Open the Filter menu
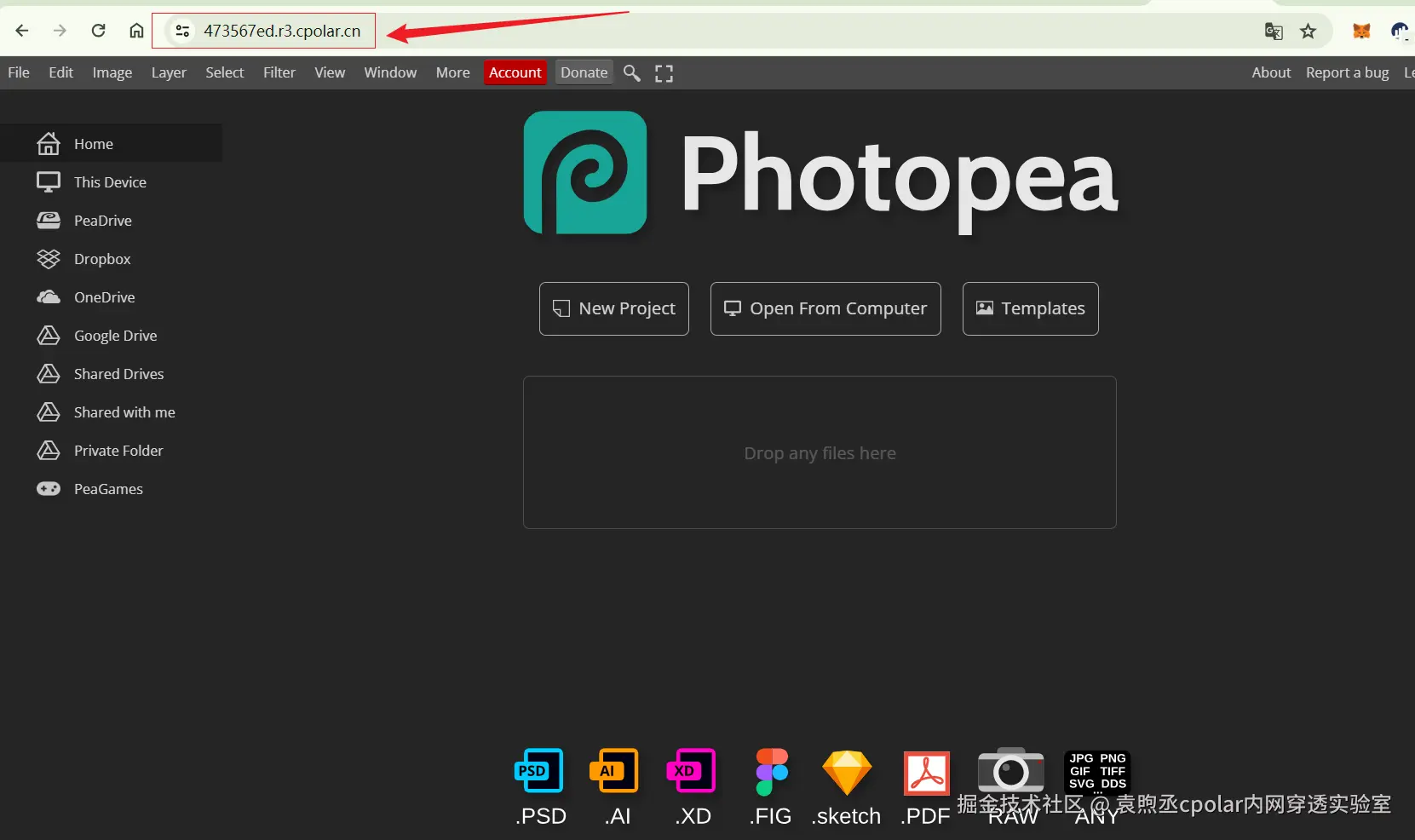 pyautogui.click(x=279, y=72)
